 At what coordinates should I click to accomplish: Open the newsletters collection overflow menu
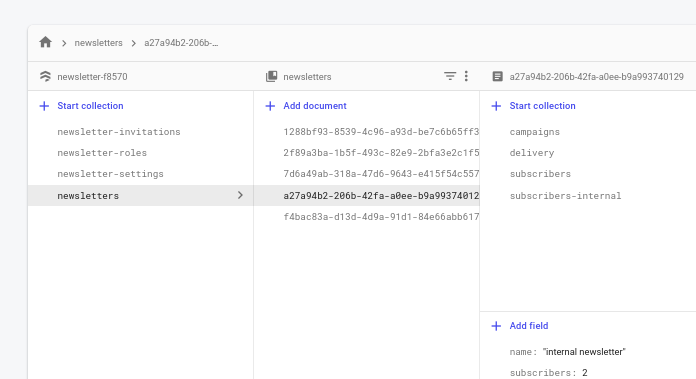[x=466, y=76]
